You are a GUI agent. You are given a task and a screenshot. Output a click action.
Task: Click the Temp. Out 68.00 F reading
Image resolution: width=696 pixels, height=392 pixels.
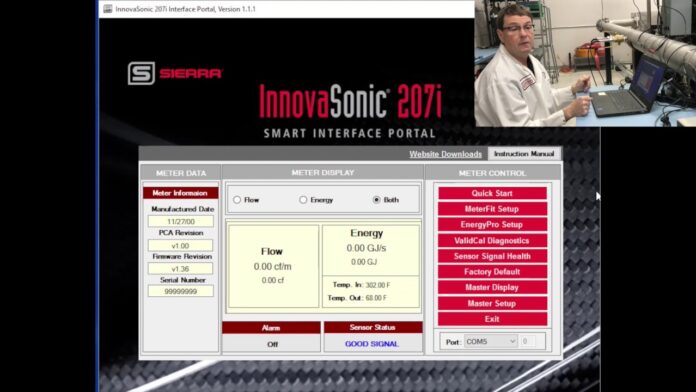click(x=357, y=298)
